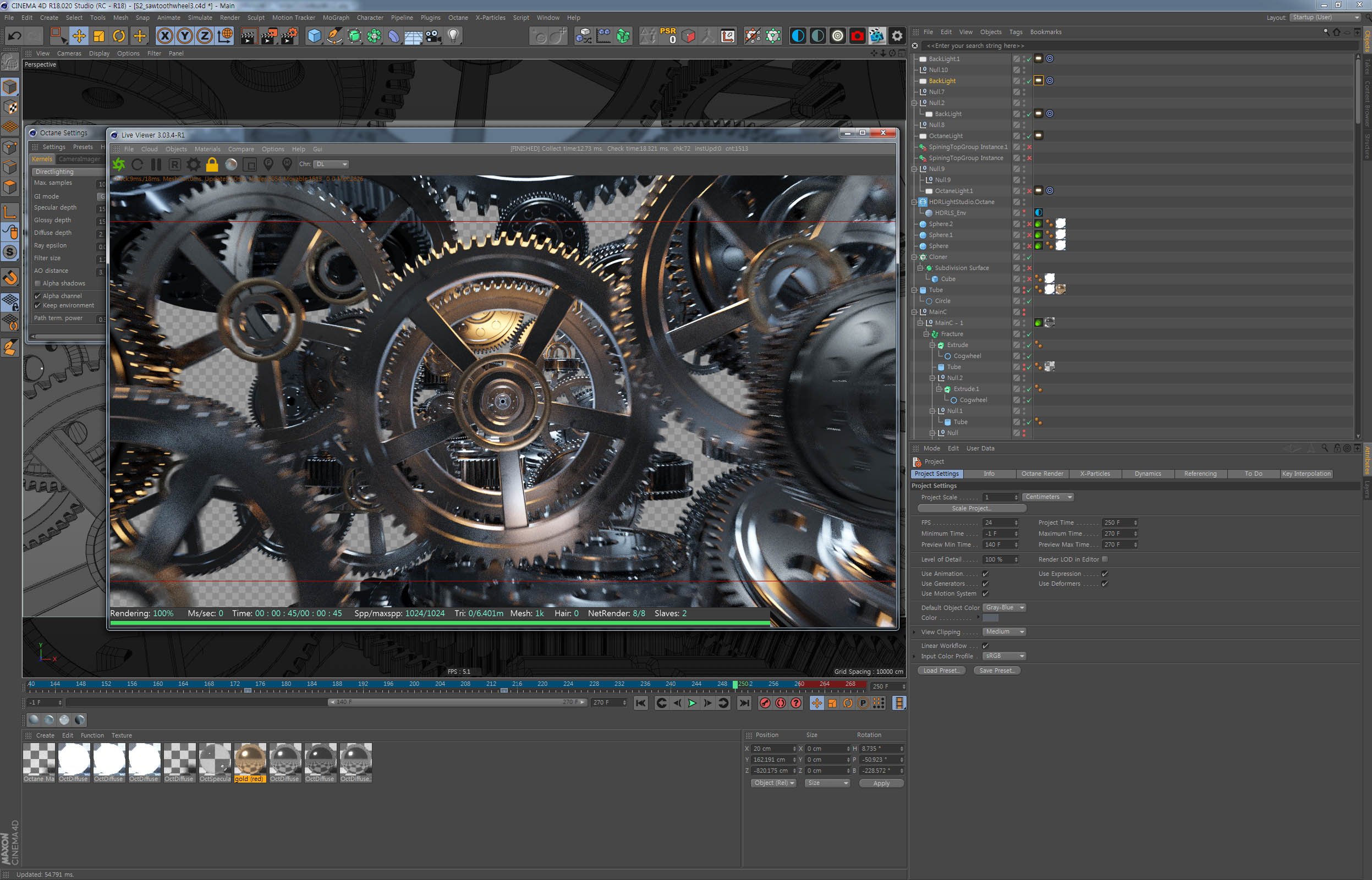Select the gold (red) material thumbnail
1372x880 pixels.
(250, 762)
